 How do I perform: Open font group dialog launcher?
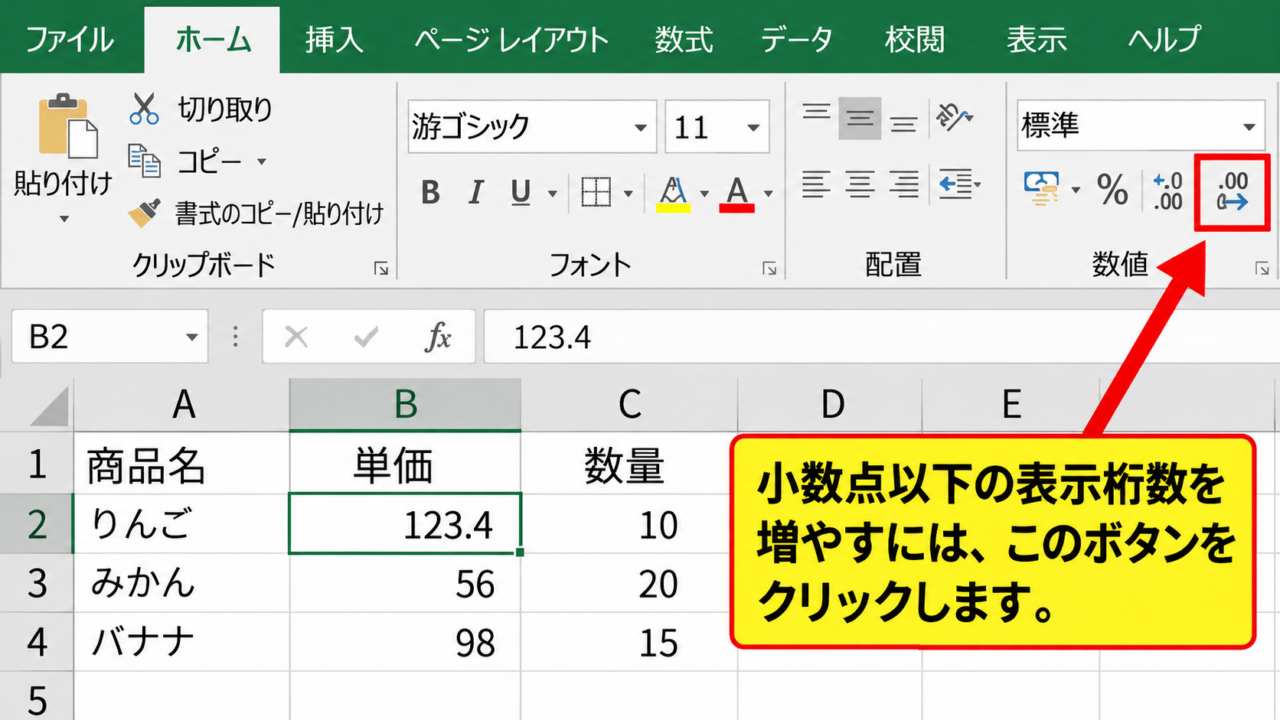[769, 268]
